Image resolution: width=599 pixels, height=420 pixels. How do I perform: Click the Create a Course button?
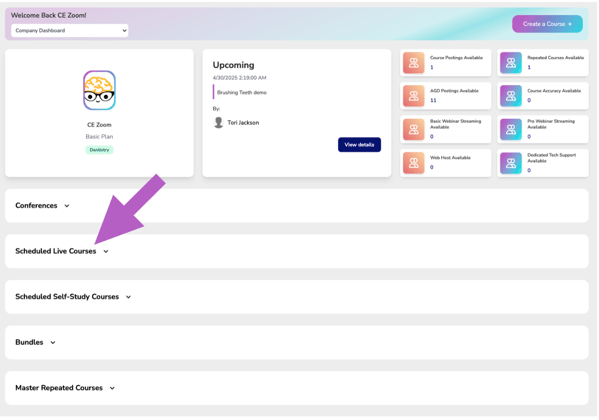click(547, 24)
